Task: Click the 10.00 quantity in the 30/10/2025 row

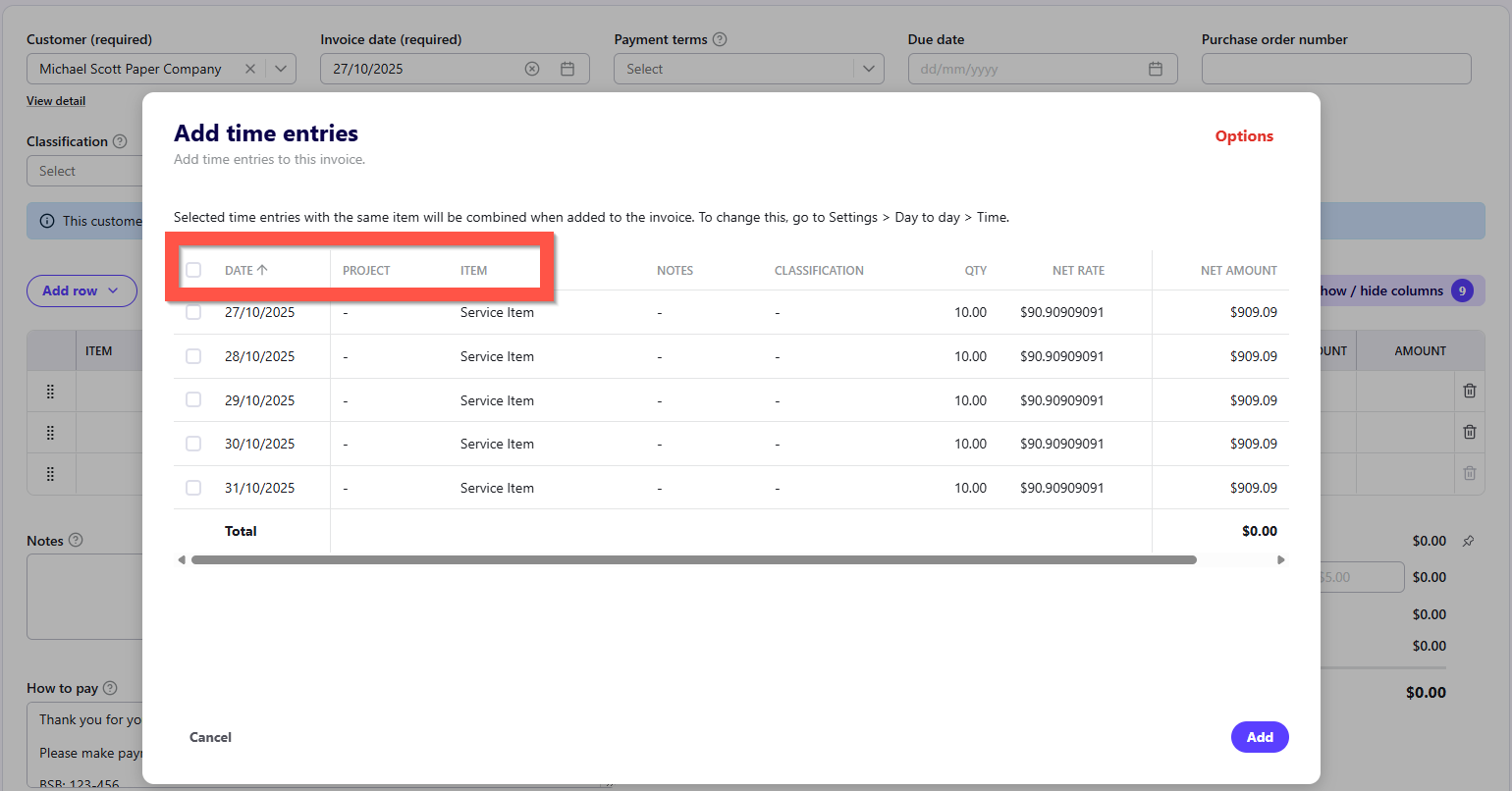Action: pos(970,444)
